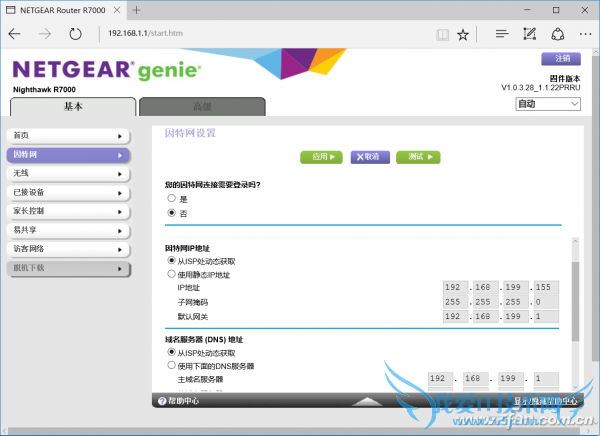Click the NETGEAR genie logo
Viewport: 600px width, 436px height.
[107, 70]
